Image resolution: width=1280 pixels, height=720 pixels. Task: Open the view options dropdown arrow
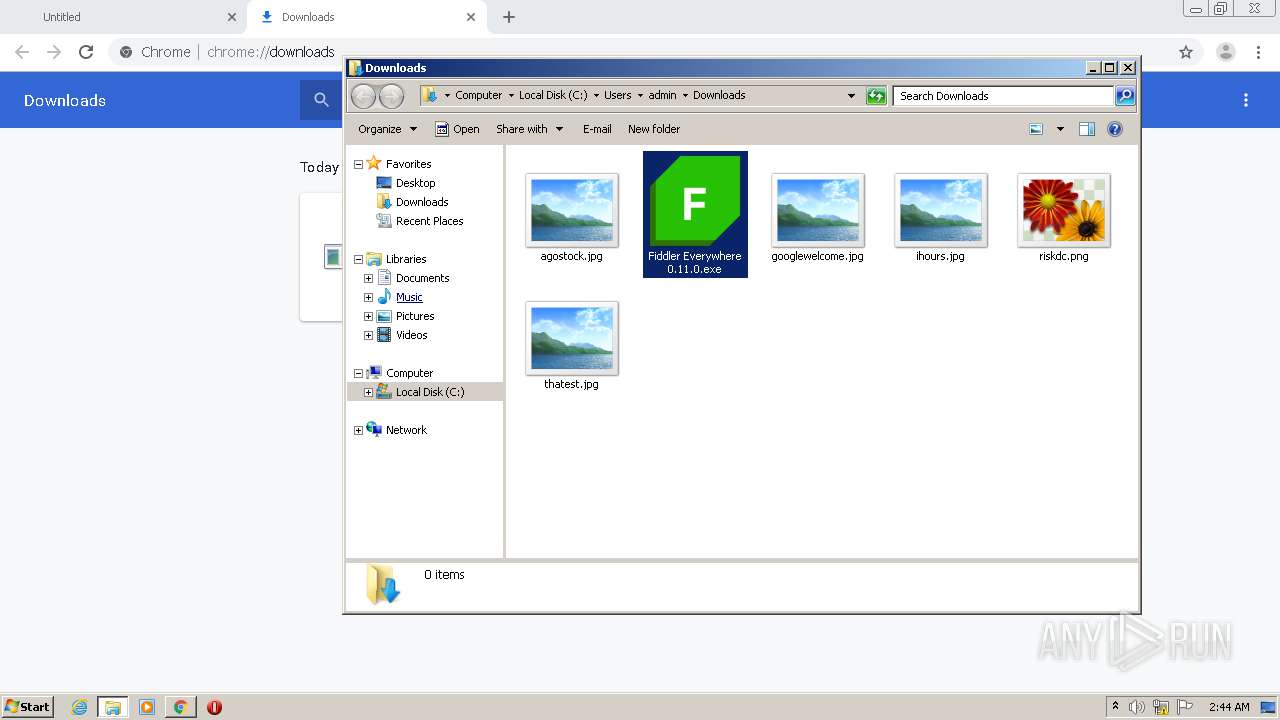1060,129
